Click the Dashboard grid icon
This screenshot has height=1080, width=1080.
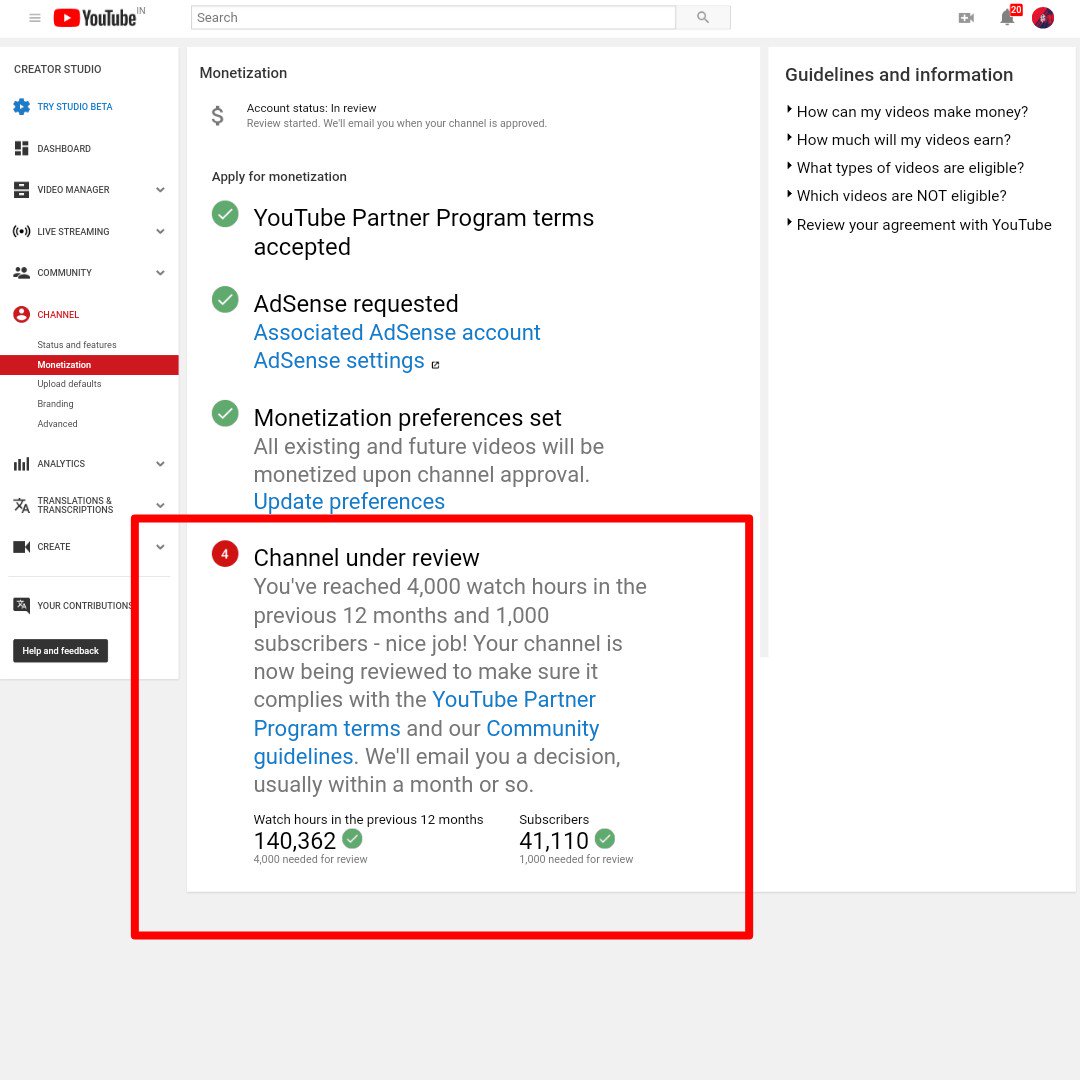click(x=21, y=148)
